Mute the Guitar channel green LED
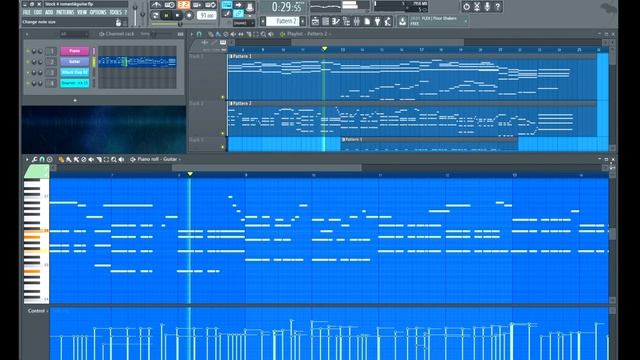The height and width of the screenshot is (360, 640). 28,62
